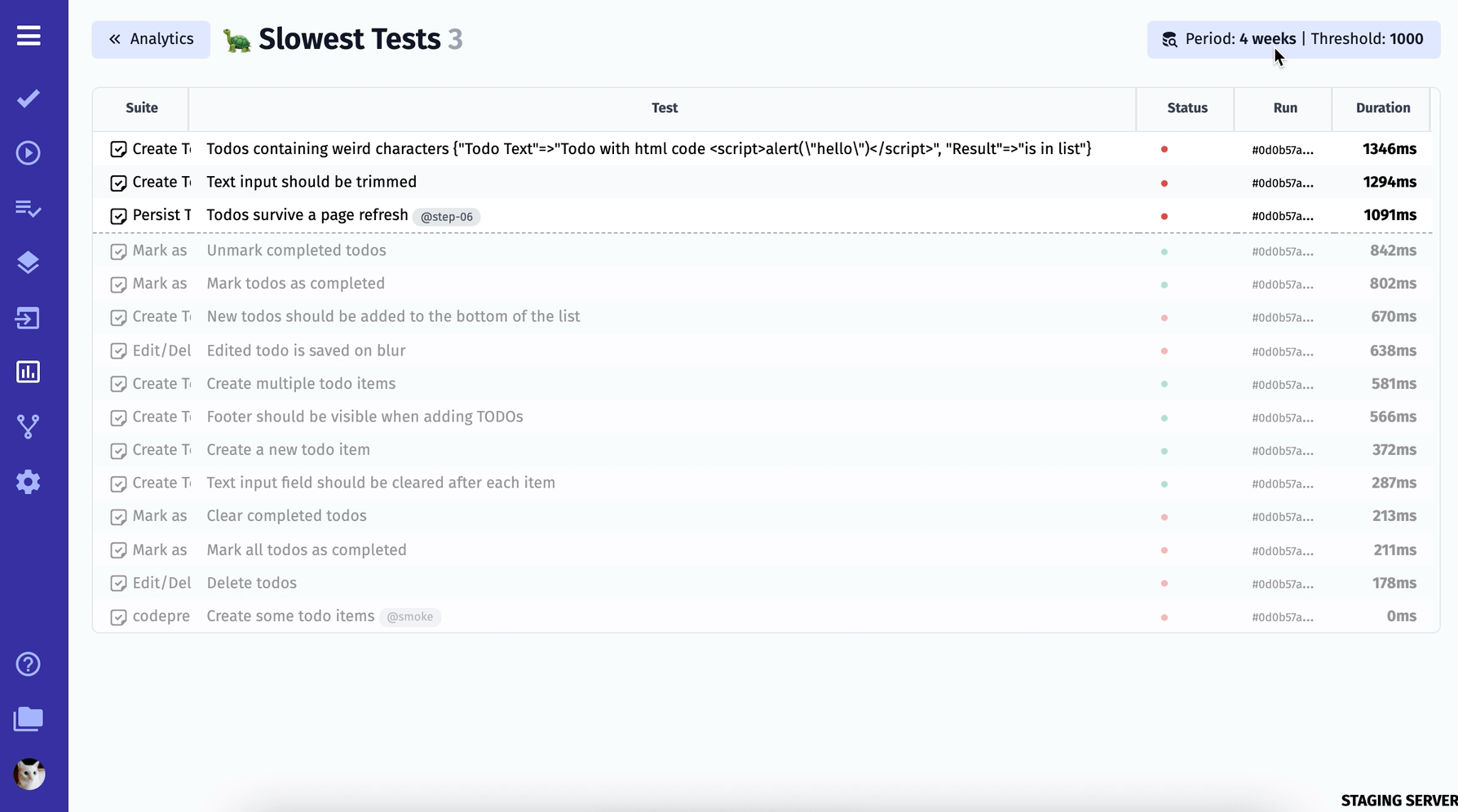Open run #0d0b57a for the 1346ms test
The height and width of the screenshot is (812, 1458).
[1283, 149]
